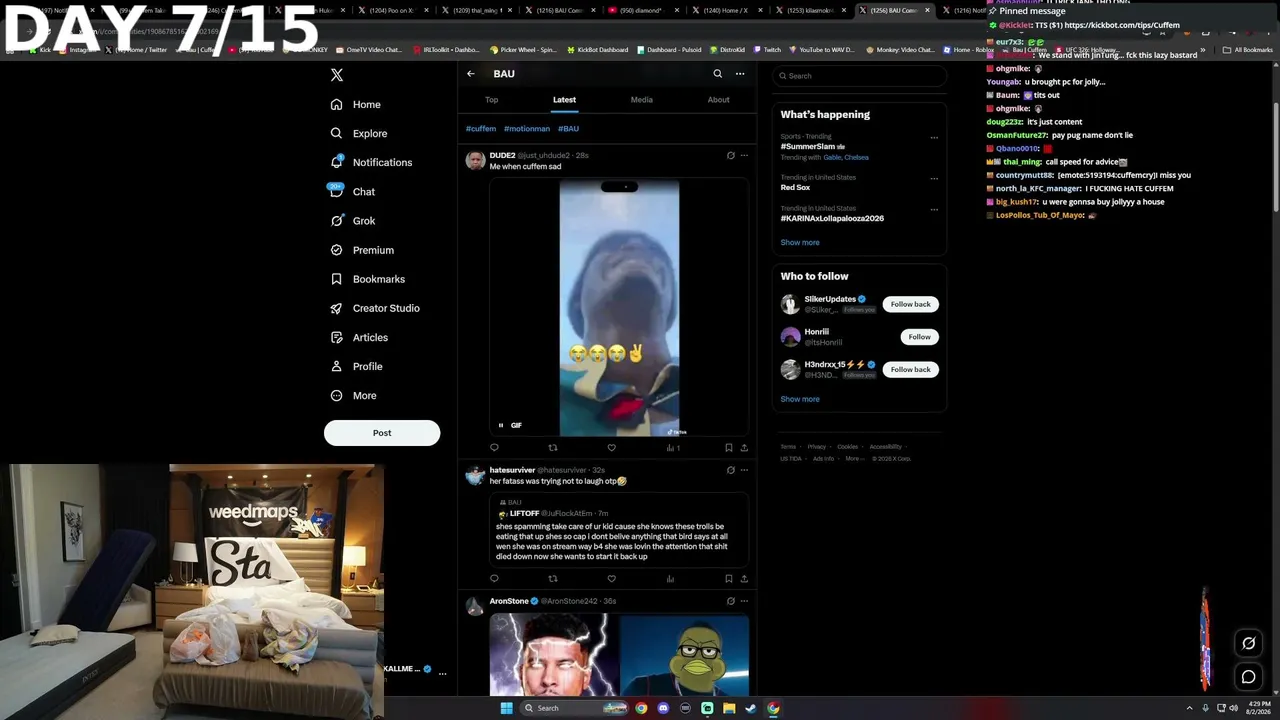Follow back H3ndrxx_15
The width and height of the screenshot is (1280, 720).
tap(910, 370)
